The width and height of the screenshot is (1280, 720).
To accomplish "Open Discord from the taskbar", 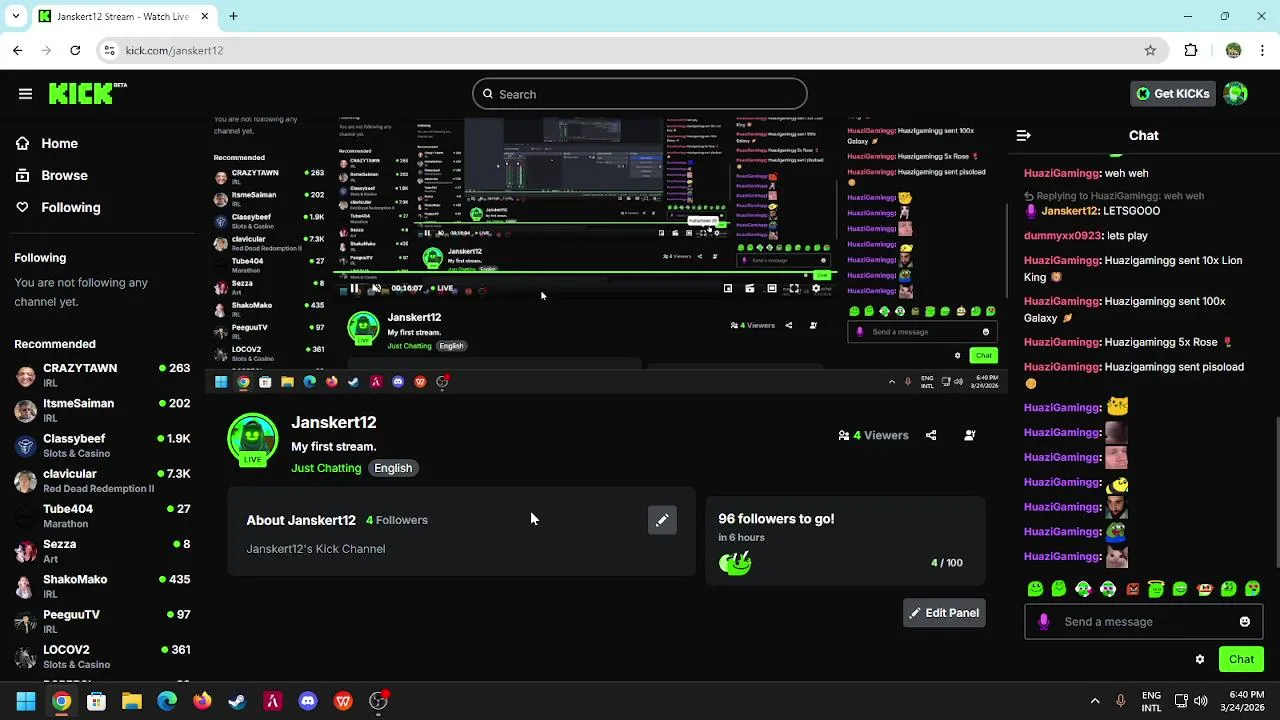I will click(x=307, y=701).
